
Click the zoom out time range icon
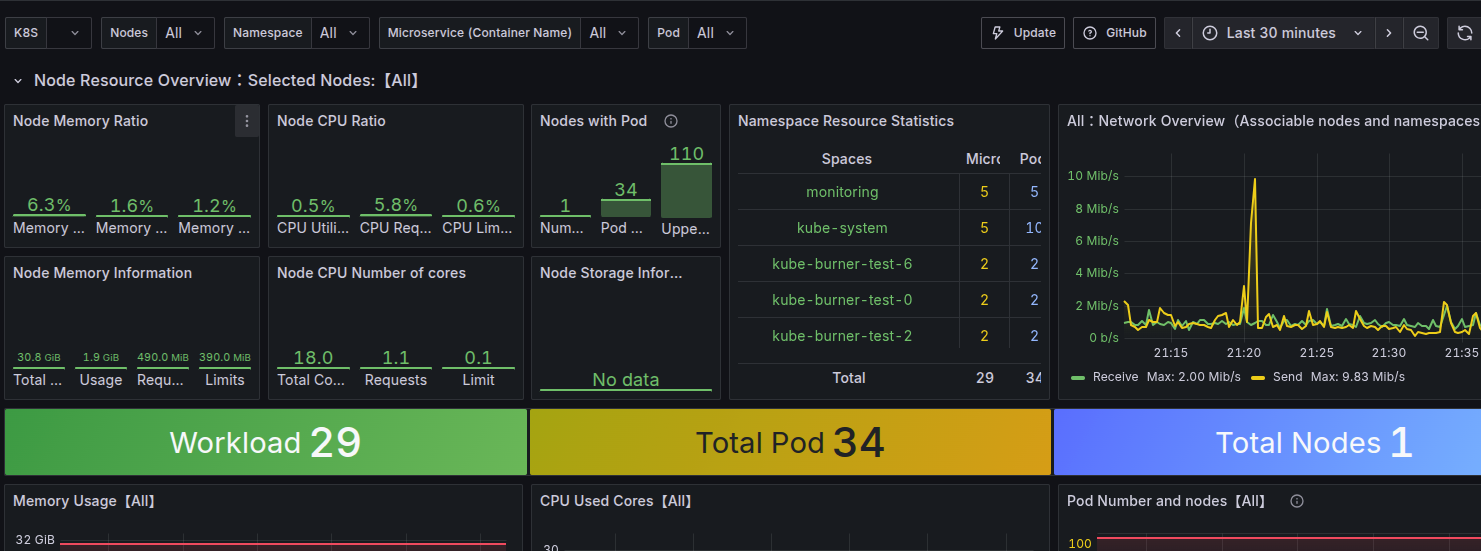[x=1420, y=33]
